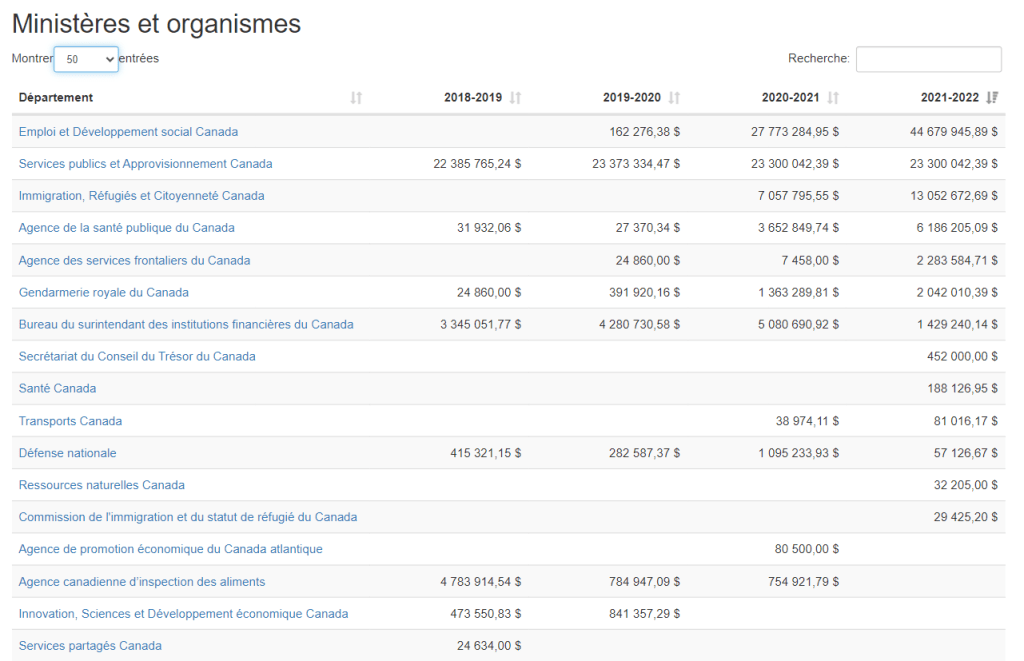Focus the Recherche search field
Screen dimensions: 1024x661
928,59
